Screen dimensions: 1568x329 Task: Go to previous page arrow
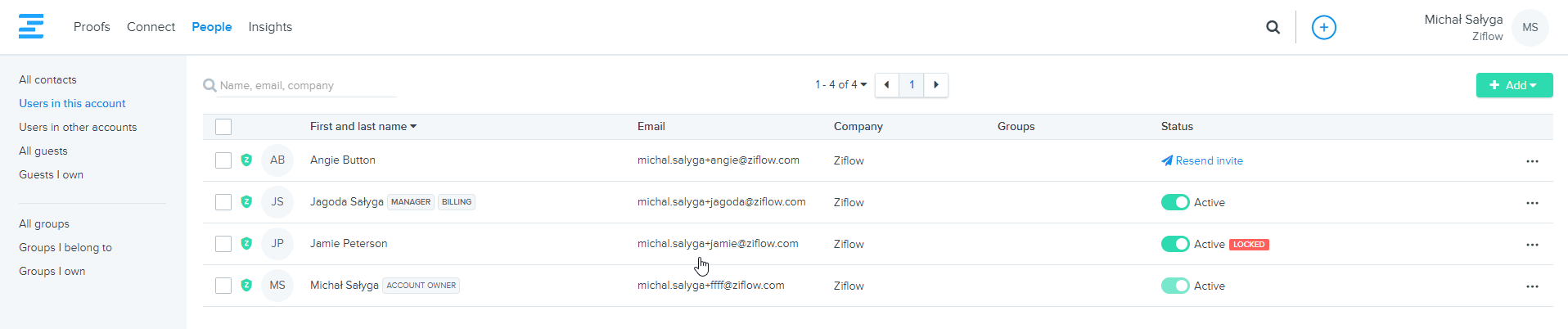coord(886,85)
